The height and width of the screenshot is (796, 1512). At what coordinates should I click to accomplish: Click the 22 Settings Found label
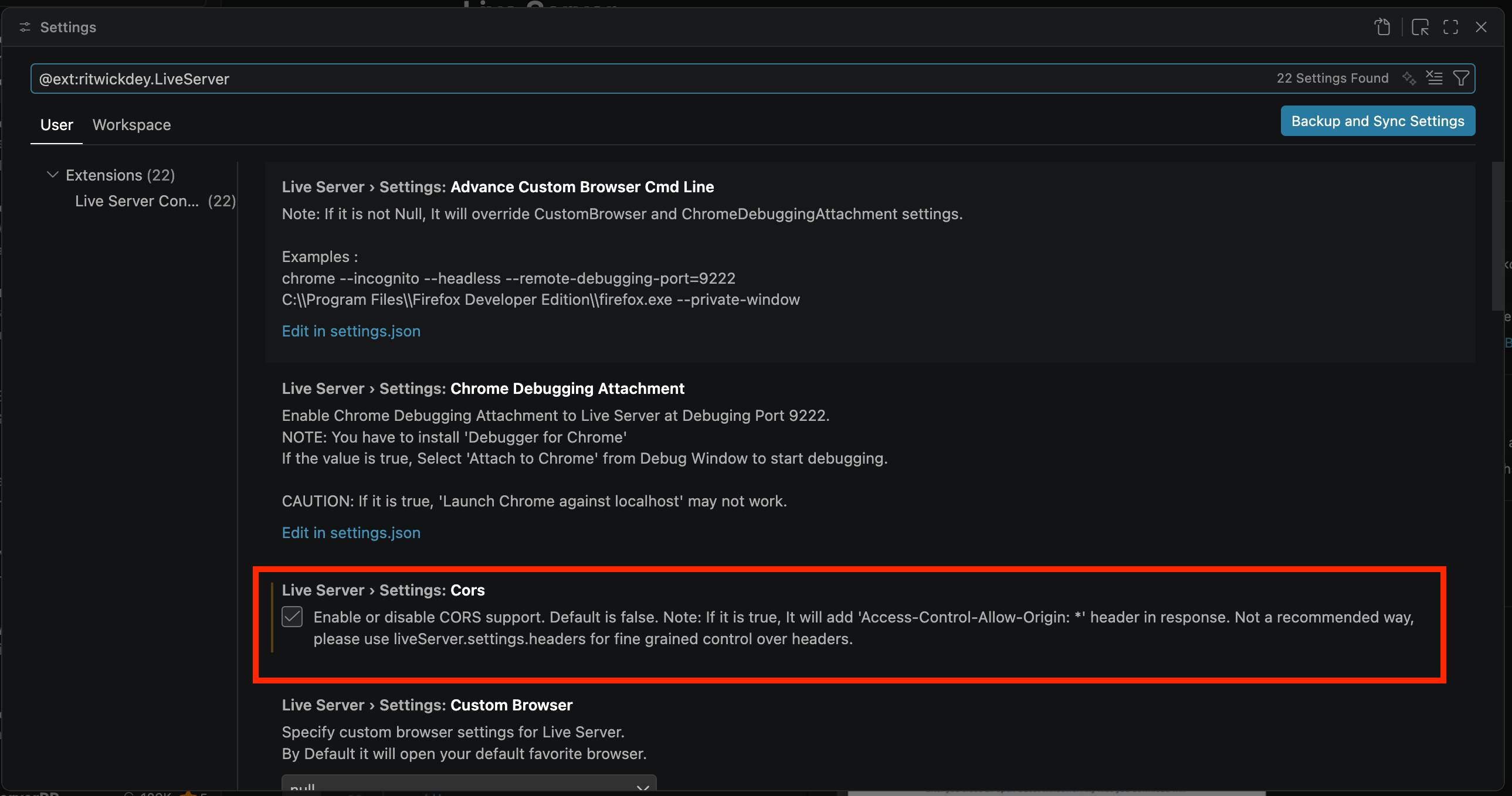[x=1333, y=78]
